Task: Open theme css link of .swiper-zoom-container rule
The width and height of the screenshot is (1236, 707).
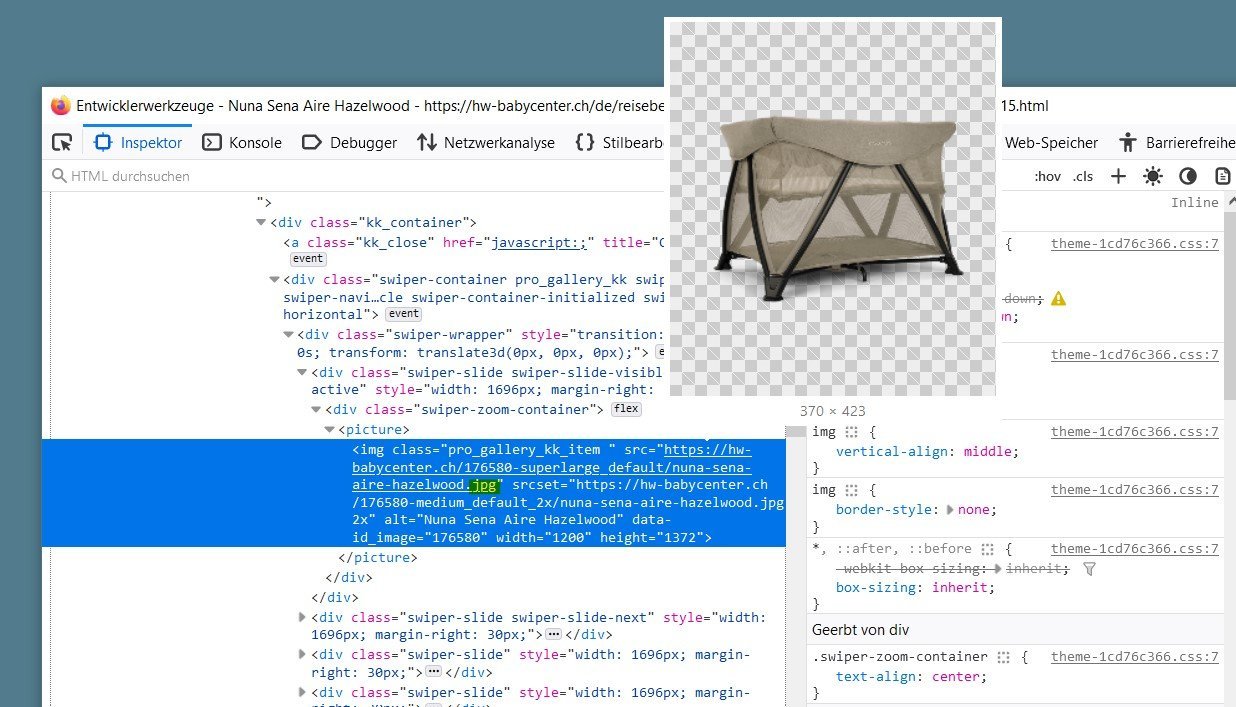Action: (x=1135, y=657)
